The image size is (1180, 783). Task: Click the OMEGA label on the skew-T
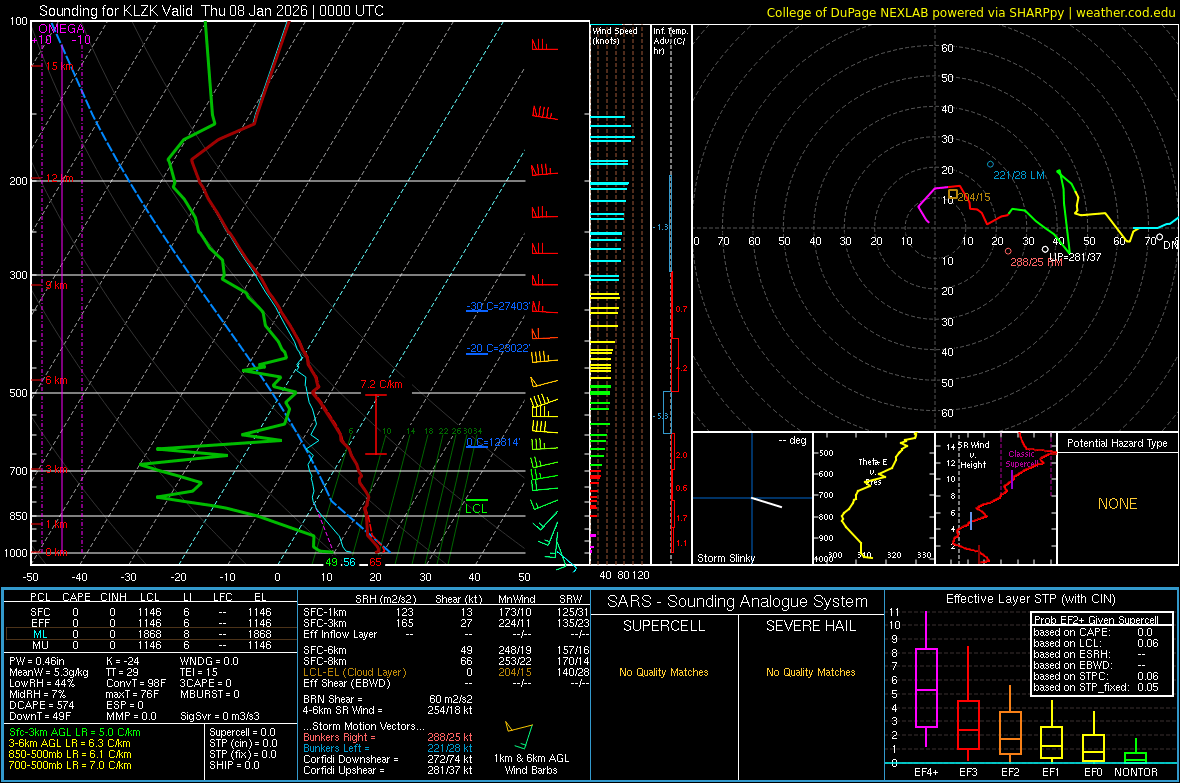(61, 29)
